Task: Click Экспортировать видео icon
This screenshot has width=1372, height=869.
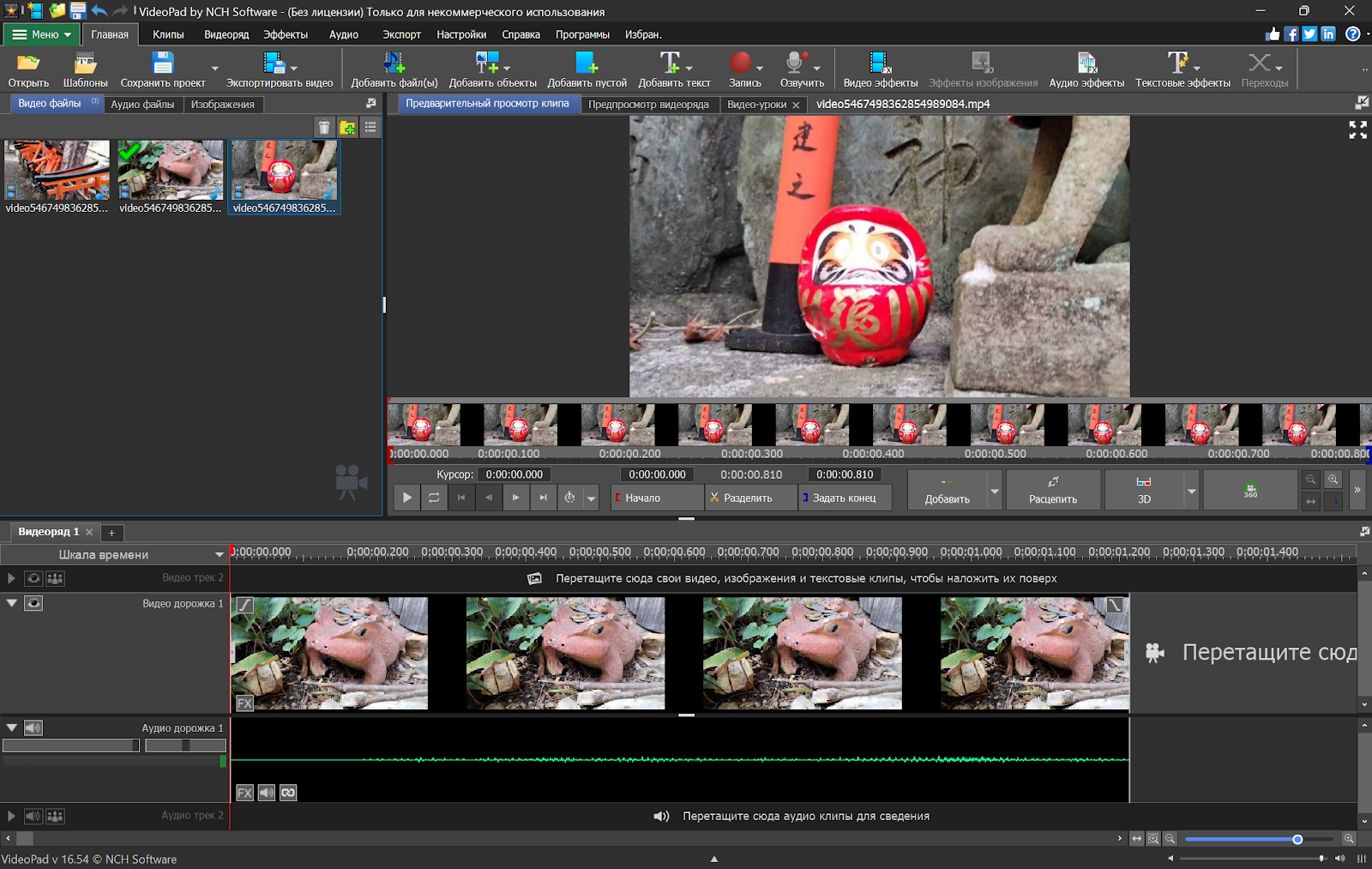Action: tap(279, 69)
